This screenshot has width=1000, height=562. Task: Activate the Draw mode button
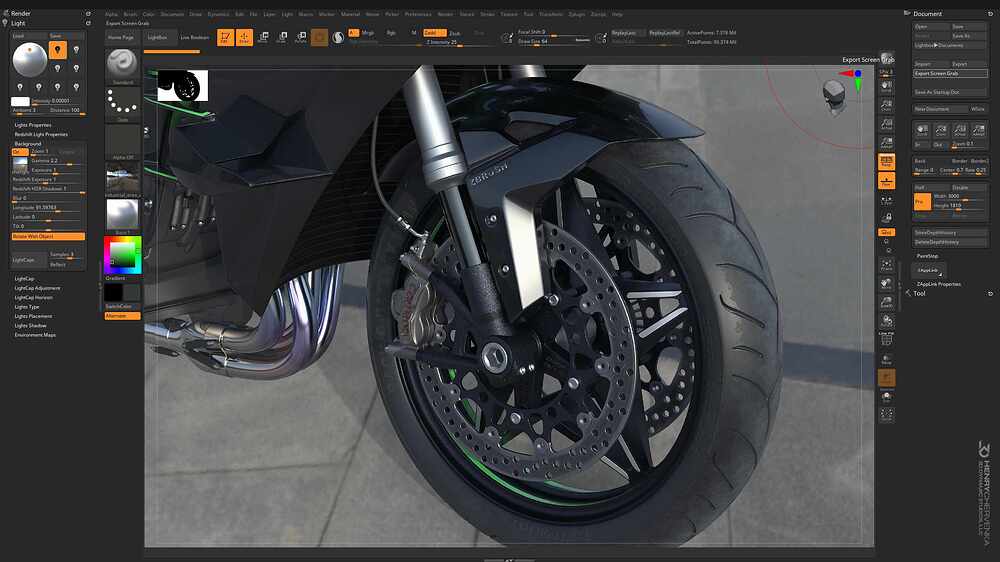click(244, 38)
